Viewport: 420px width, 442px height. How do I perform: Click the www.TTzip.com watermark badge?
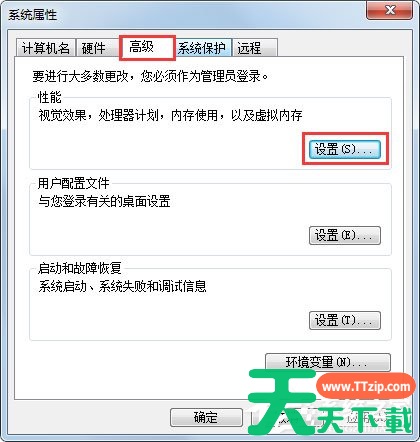pos(366,387)
